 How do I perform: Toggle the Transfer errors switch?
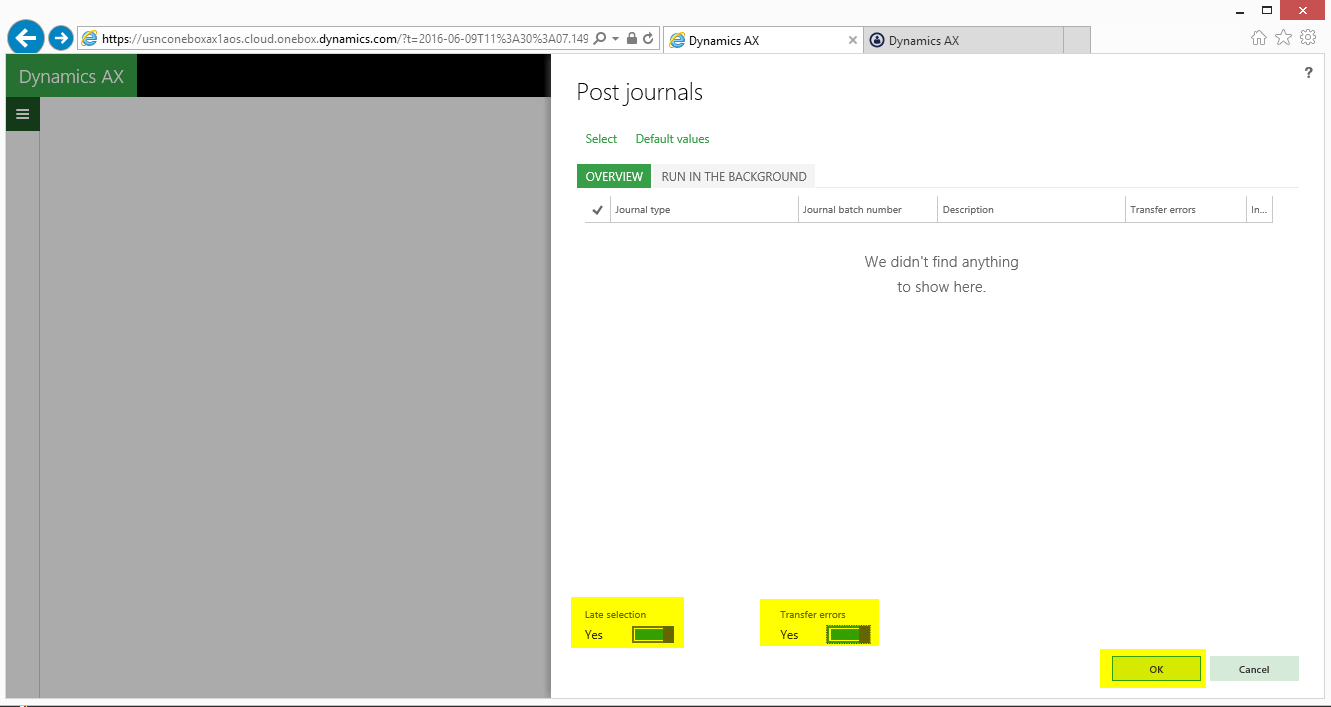(x=848, y=635)
